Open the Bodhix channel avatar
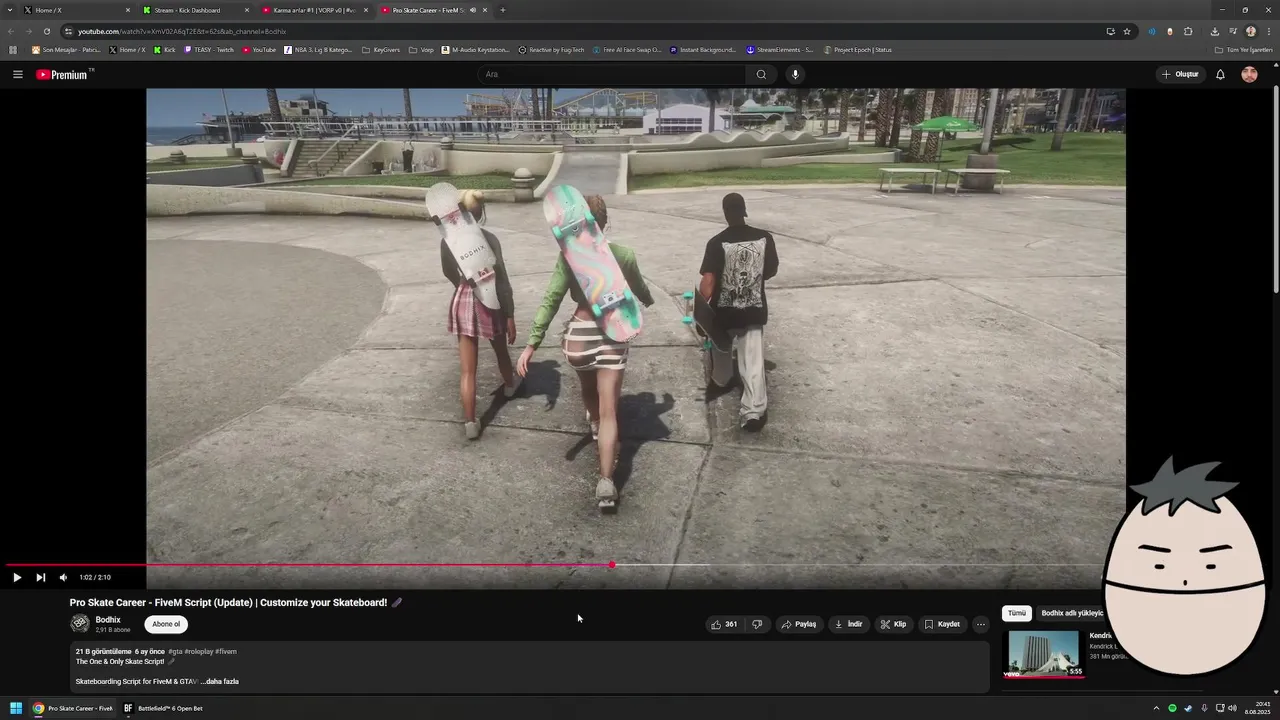This screenshot has width=1280, height=720. [80, 624]
